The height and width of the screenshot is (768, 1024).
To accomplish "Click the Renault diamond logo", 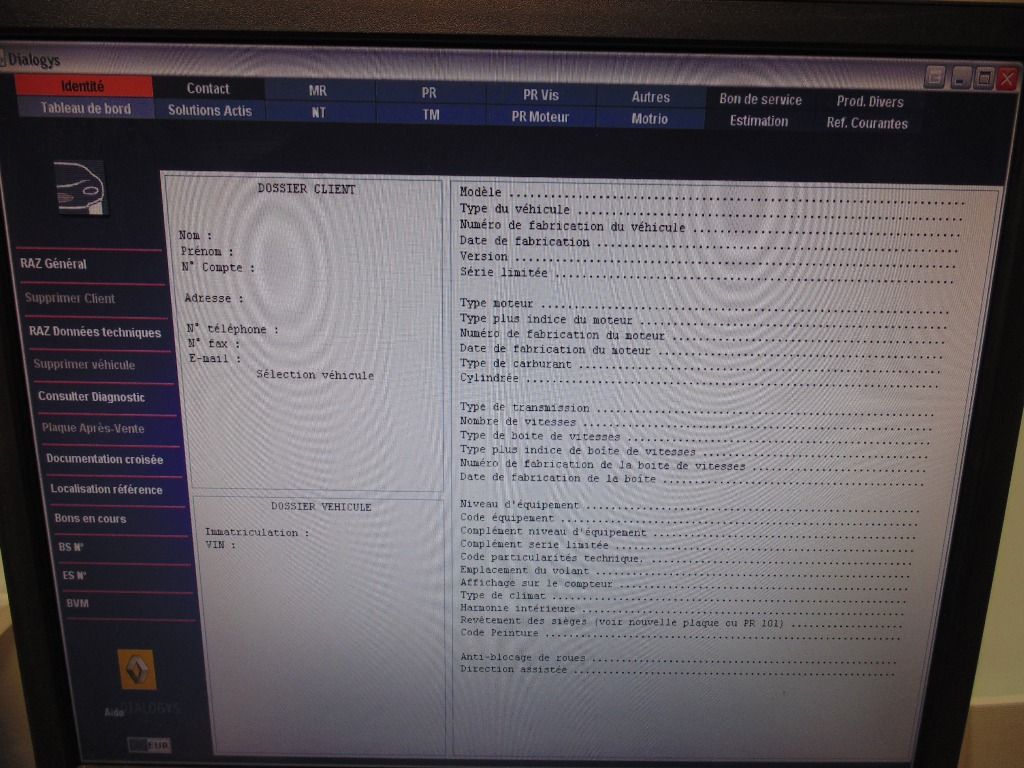I will [x=137, y=669].
